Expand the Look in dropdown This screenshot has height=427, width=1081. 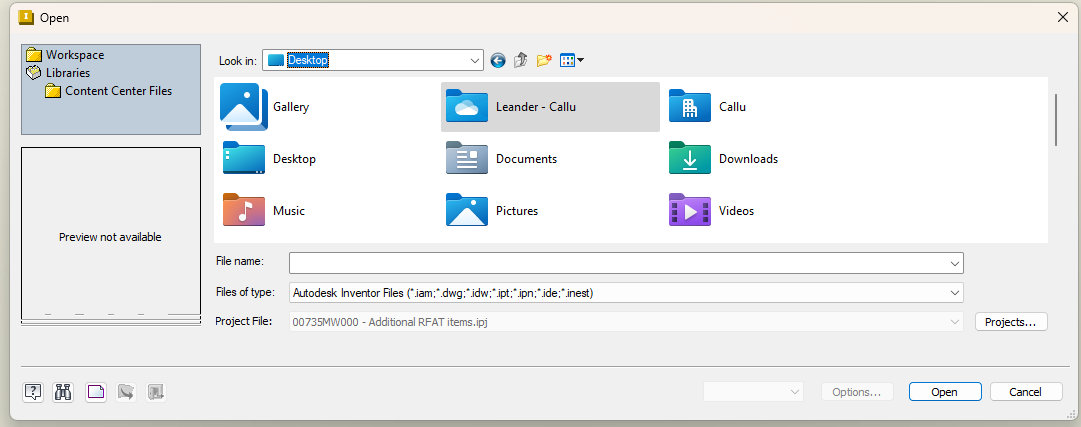click(x=475, y=61)
